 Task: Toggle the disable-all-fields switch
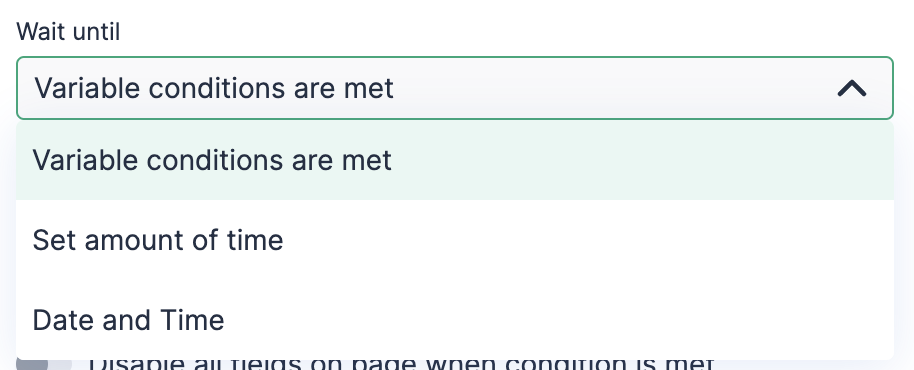click(44, 364)
